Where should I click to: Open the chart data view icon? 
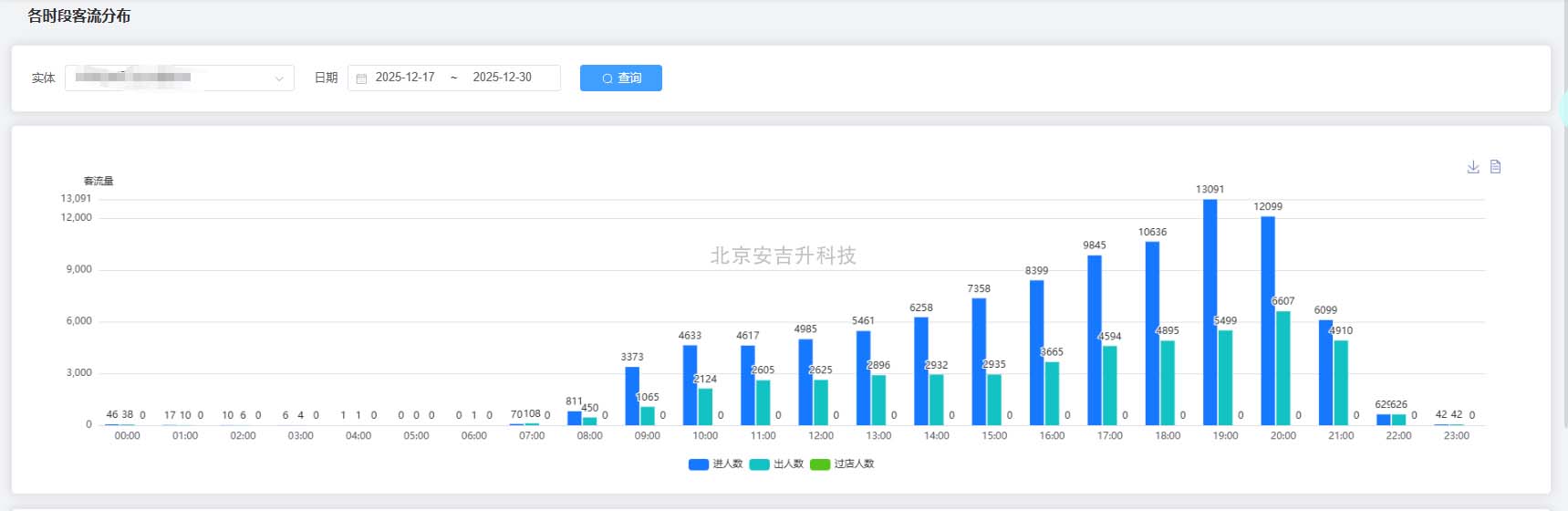[x=1495, y=167]
